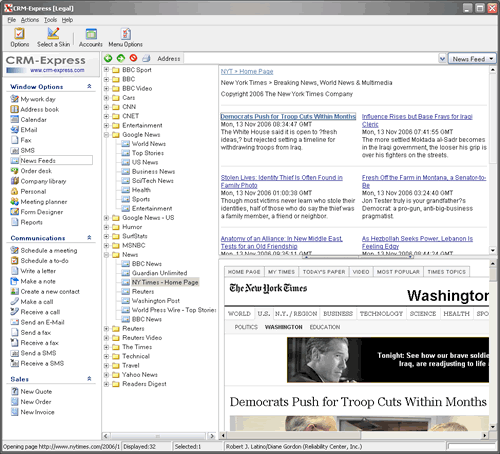Click the browser pane horizontal scrollbar
Viewport: 500px width, 454px height.
(354, 435)
